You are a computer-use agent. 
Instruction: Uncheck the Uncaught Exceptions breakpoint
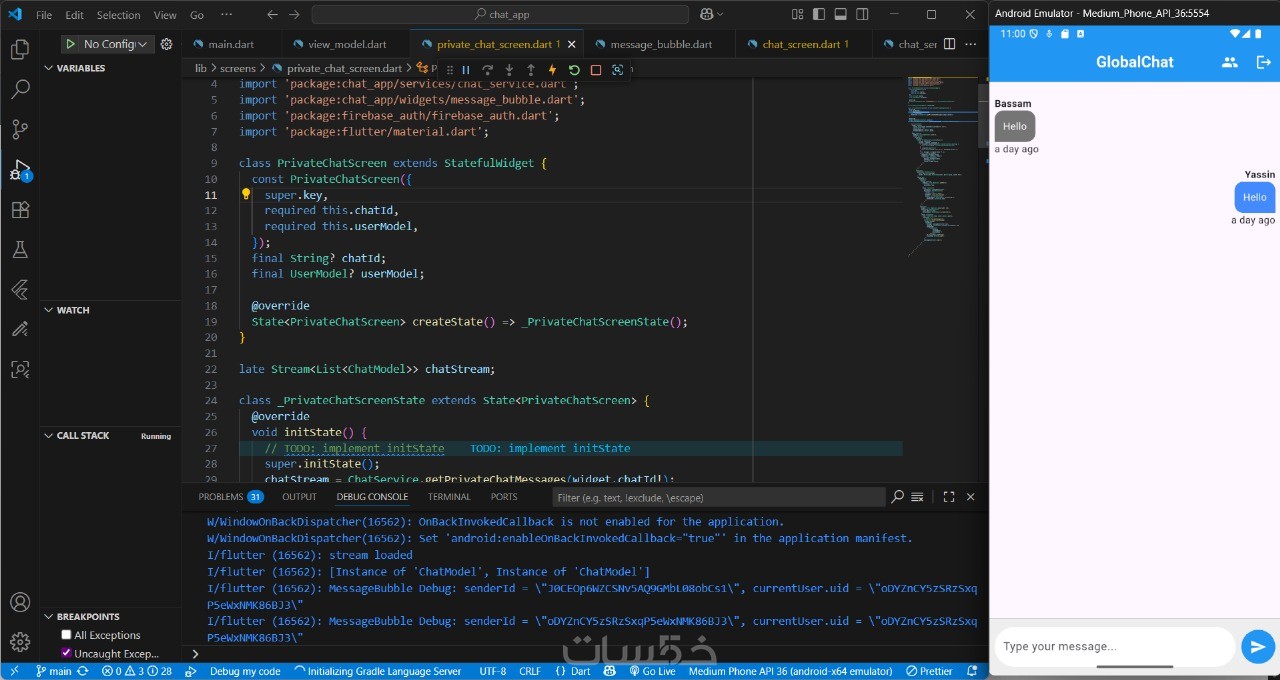point(66,653)
